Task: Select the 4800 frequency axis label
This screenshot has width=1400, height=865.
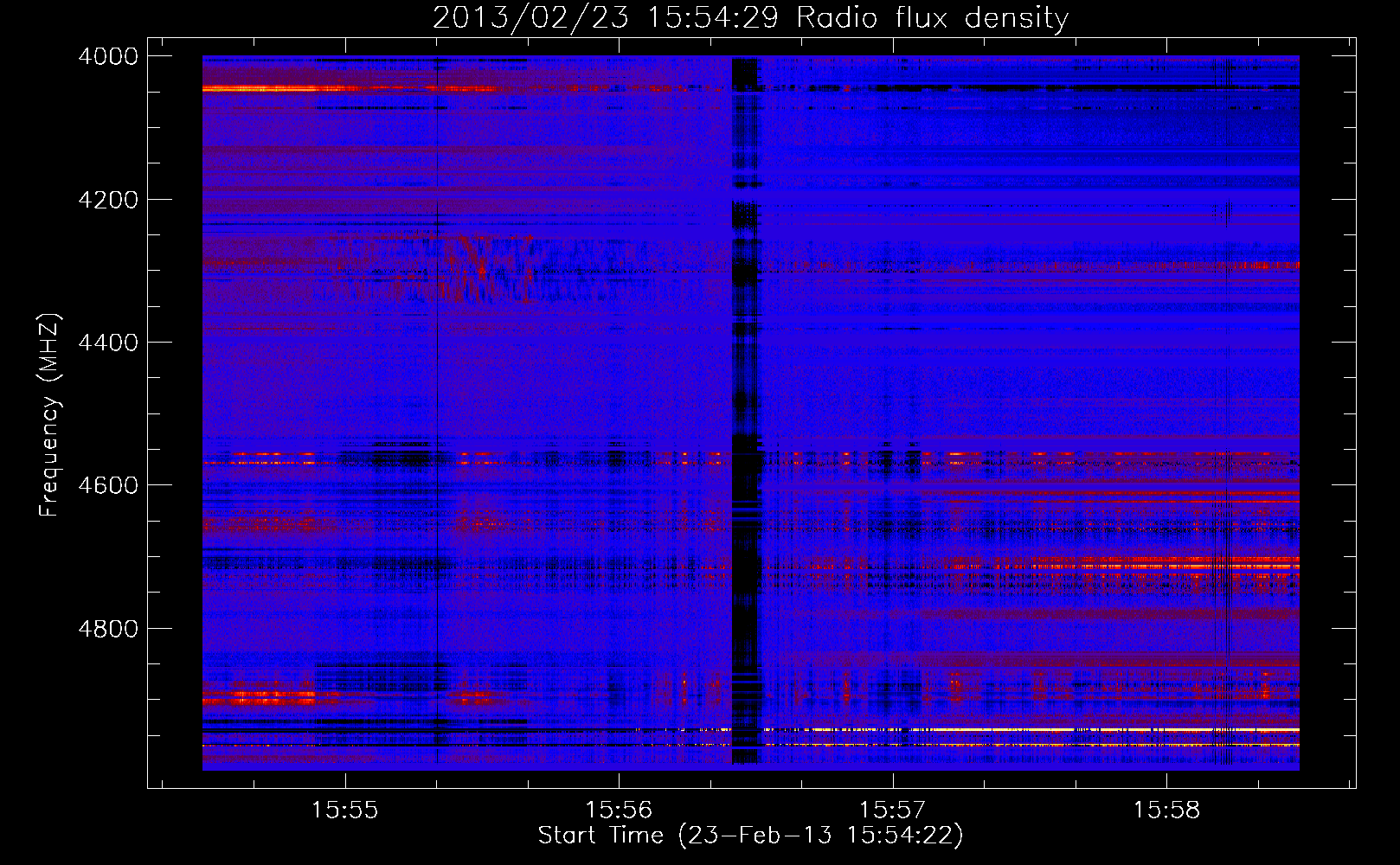Action: tap(108, 629)
